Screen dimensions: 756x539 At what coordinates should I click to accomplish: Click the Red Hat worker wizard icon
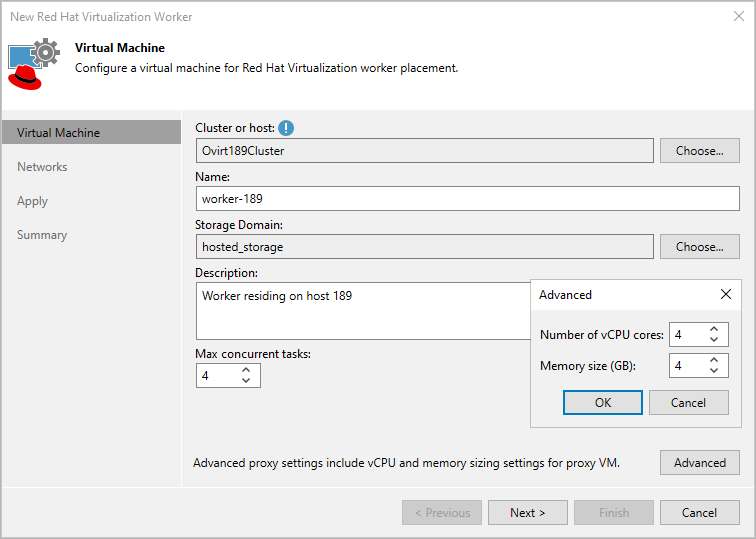click(x=34, y=64)
